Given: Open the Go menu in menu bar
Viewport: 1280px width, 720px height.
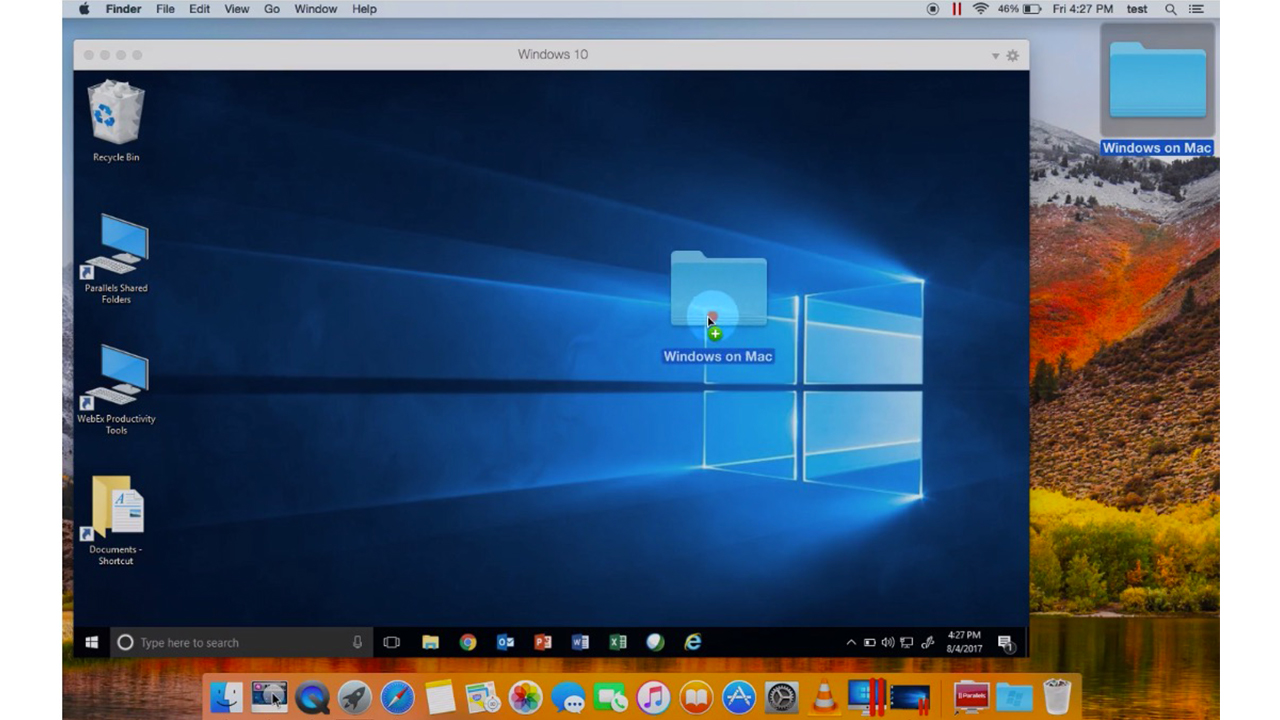Looking at the screenshot, I should (271, 9).
